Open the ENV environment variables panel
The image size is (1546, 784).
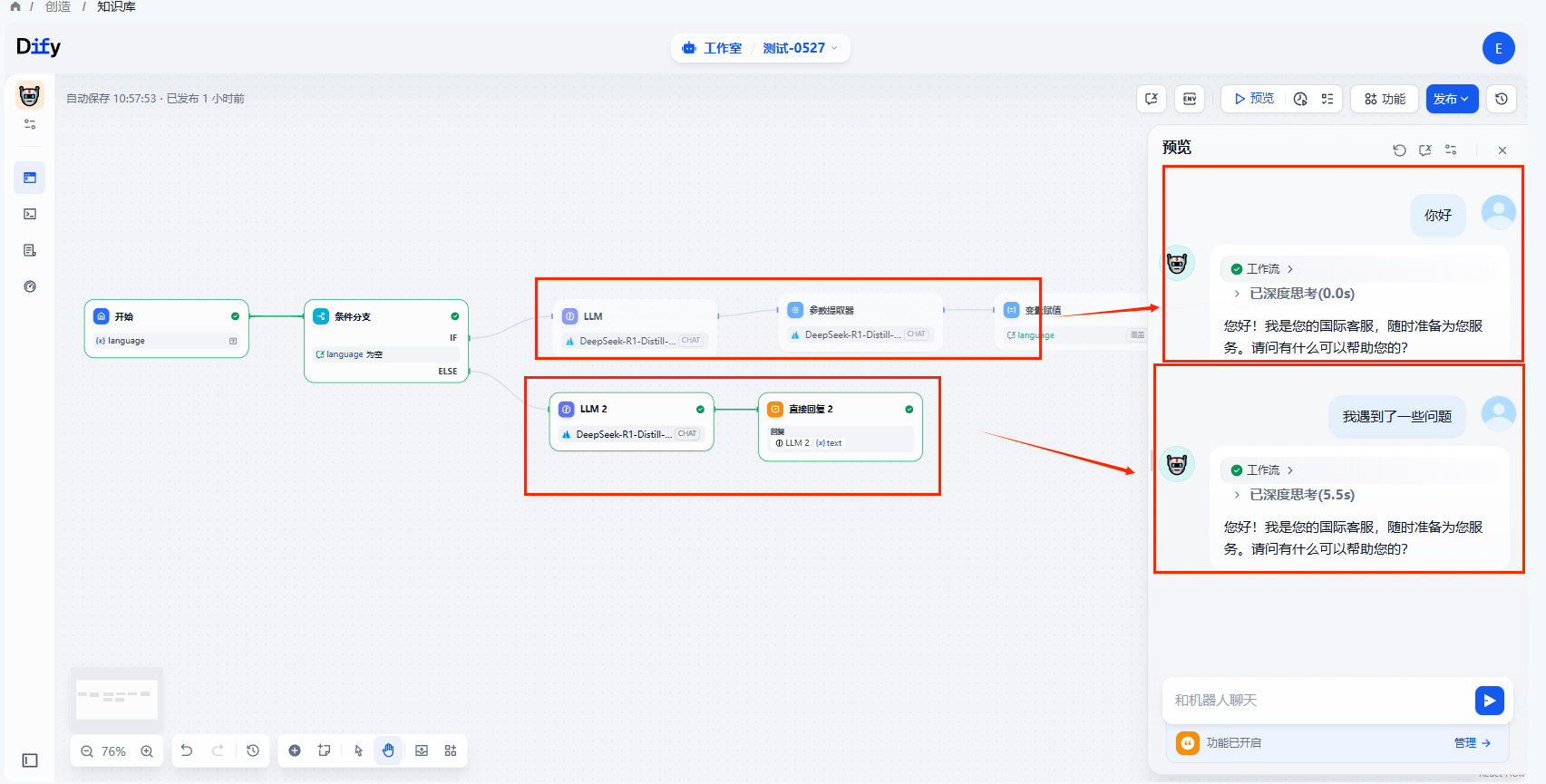click(1190, 99)
